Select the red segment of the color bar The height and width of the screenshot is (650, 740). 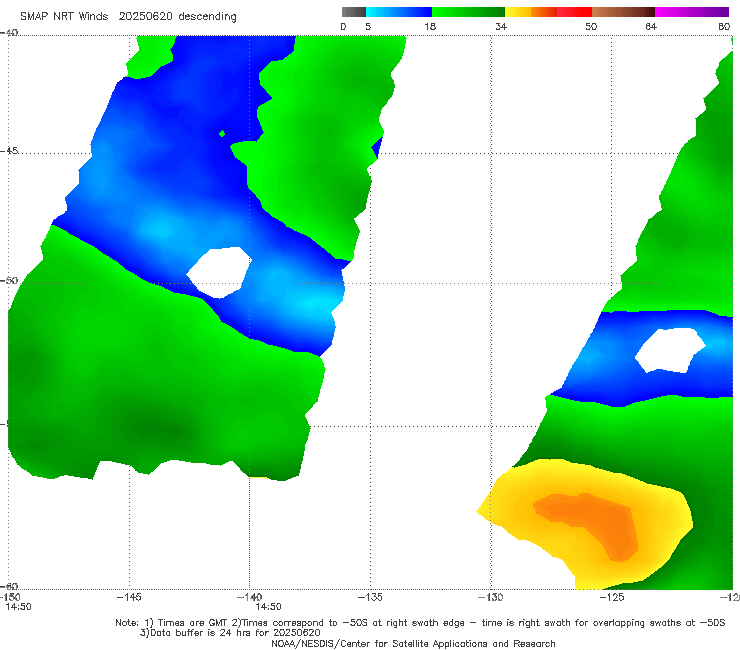574,12
